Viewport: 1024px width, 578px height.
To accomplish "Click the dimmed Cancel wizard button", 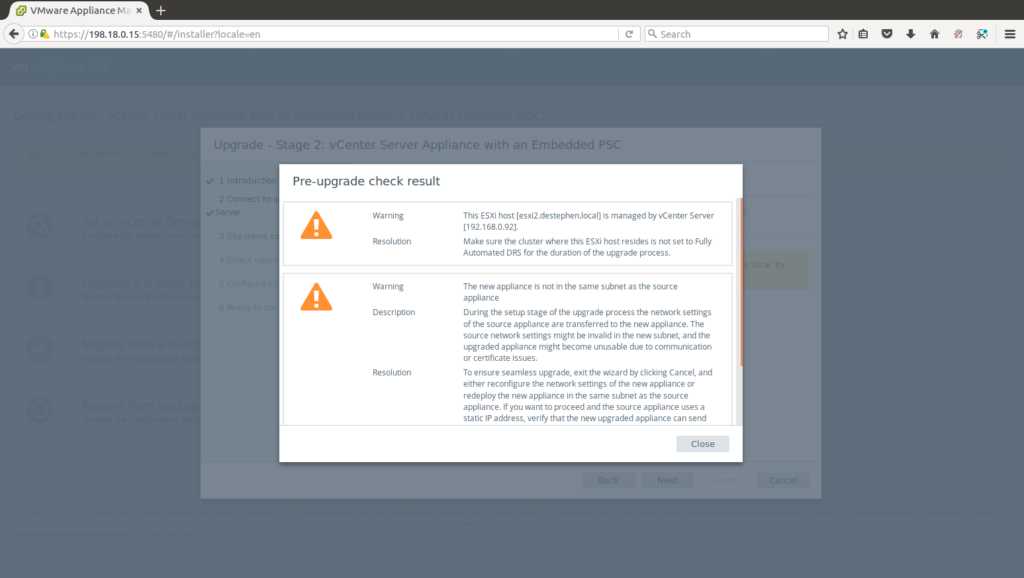I will click(783, 480).
